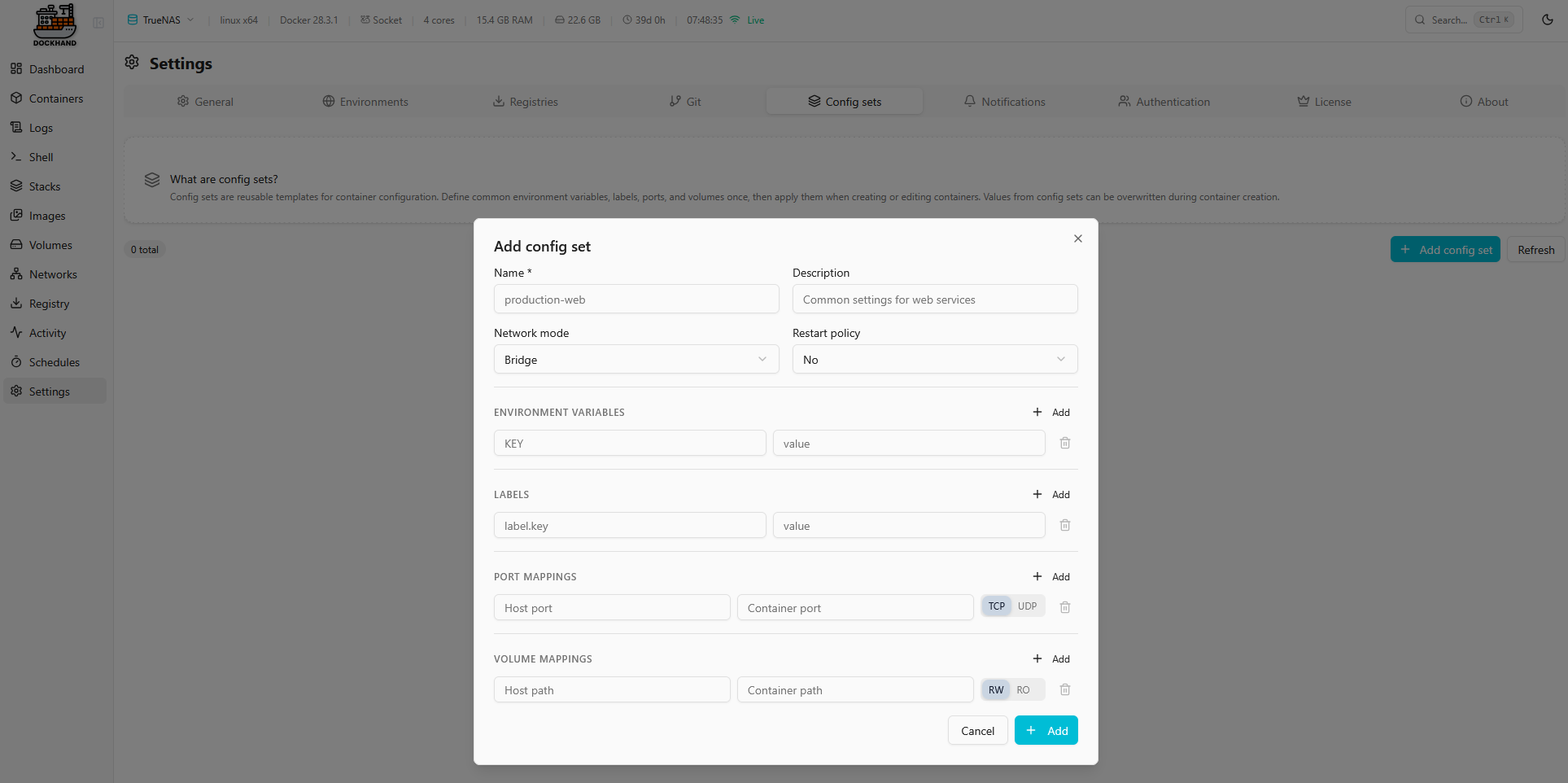Open Stacks in the sidebar
1568x783 pixels.
tap(45, 186)
